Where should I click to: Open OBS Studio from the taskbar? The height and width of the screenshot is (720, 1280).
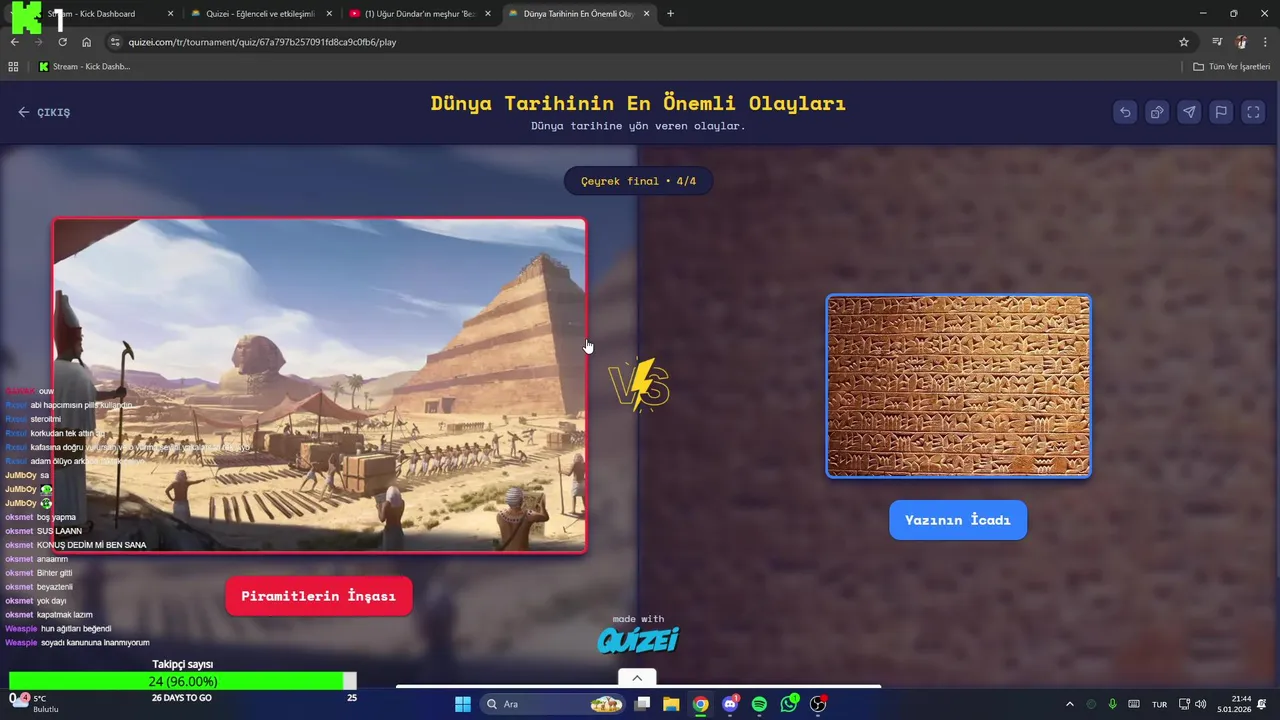pos(818,704)
